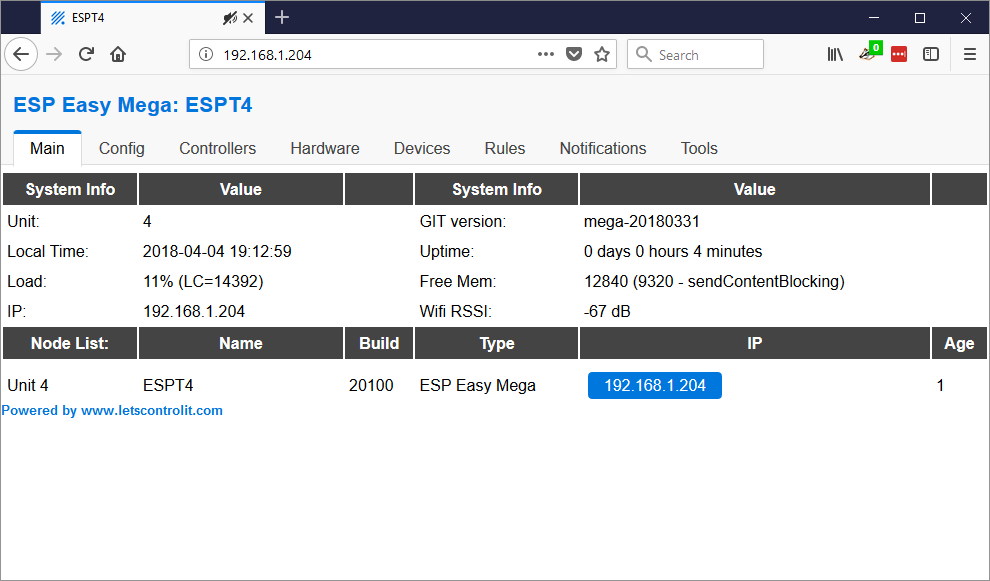The width and height of the screenshot is (990, 581).
Task: Click the GIT version value mega-20180331
Action: point(641,222)
